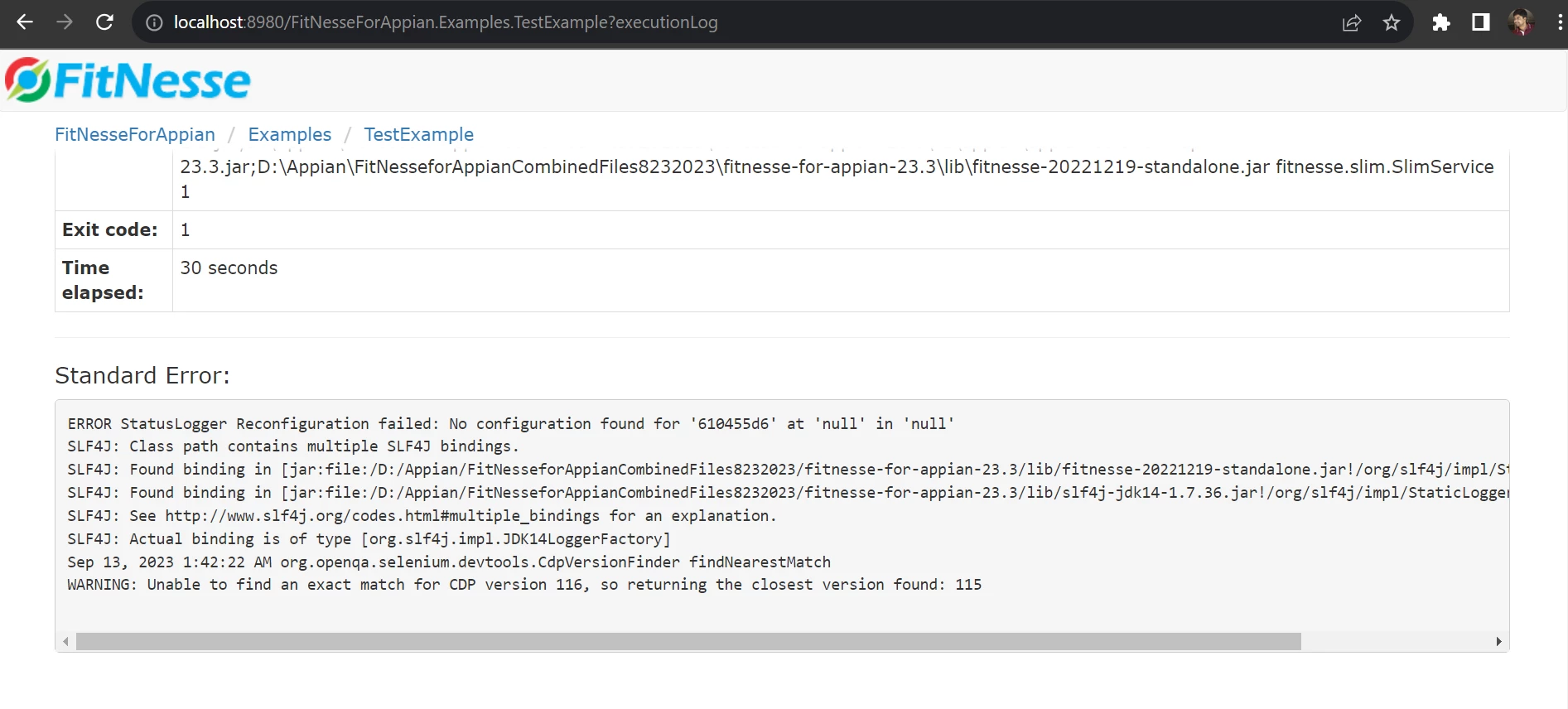This screenshot has height=709, width=1568.
Task: Reload the current page
Action: pyautogui.click(x=104, y=22)
